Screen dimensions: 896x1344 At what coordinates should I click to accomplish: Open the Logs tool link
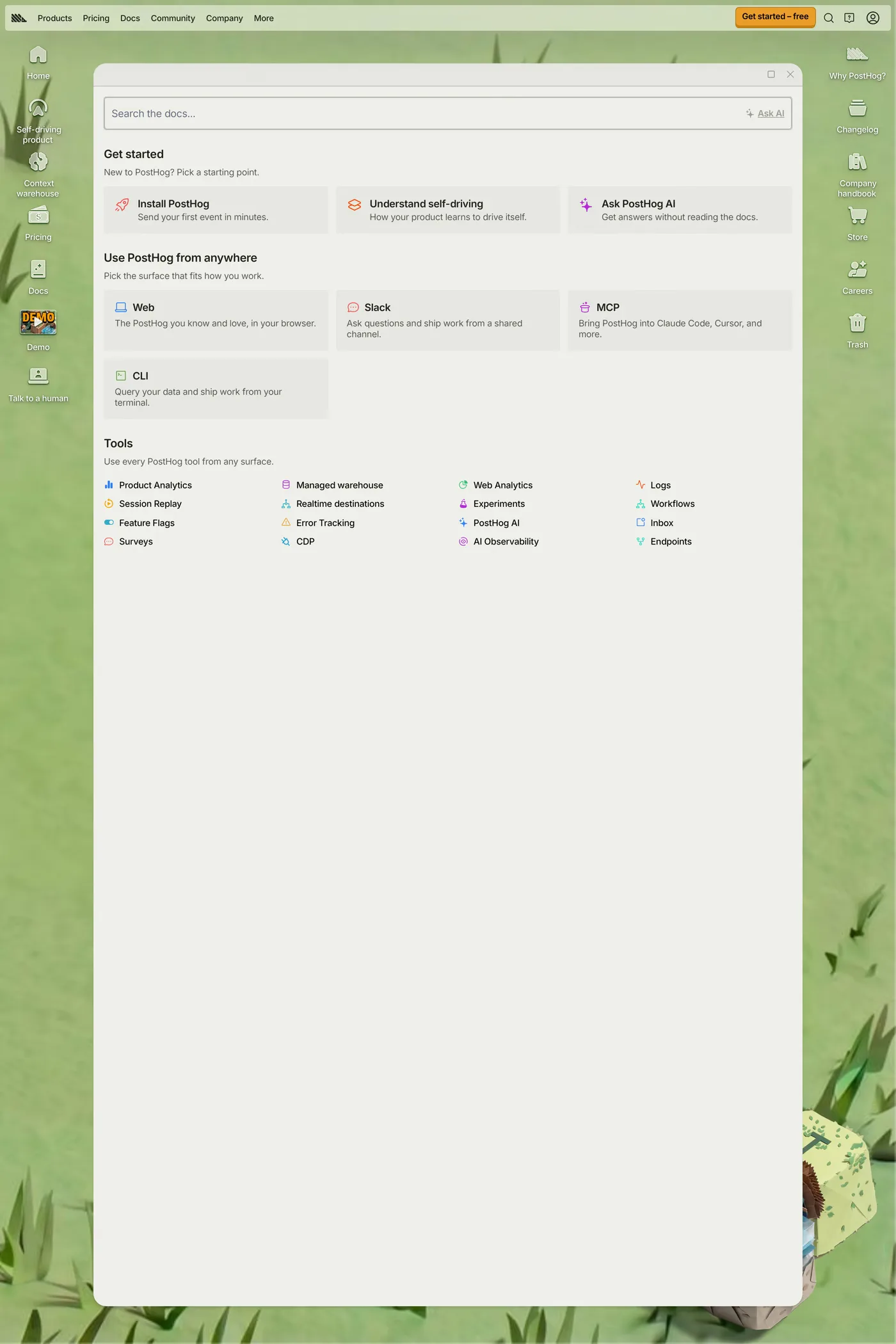coord(653,485)
